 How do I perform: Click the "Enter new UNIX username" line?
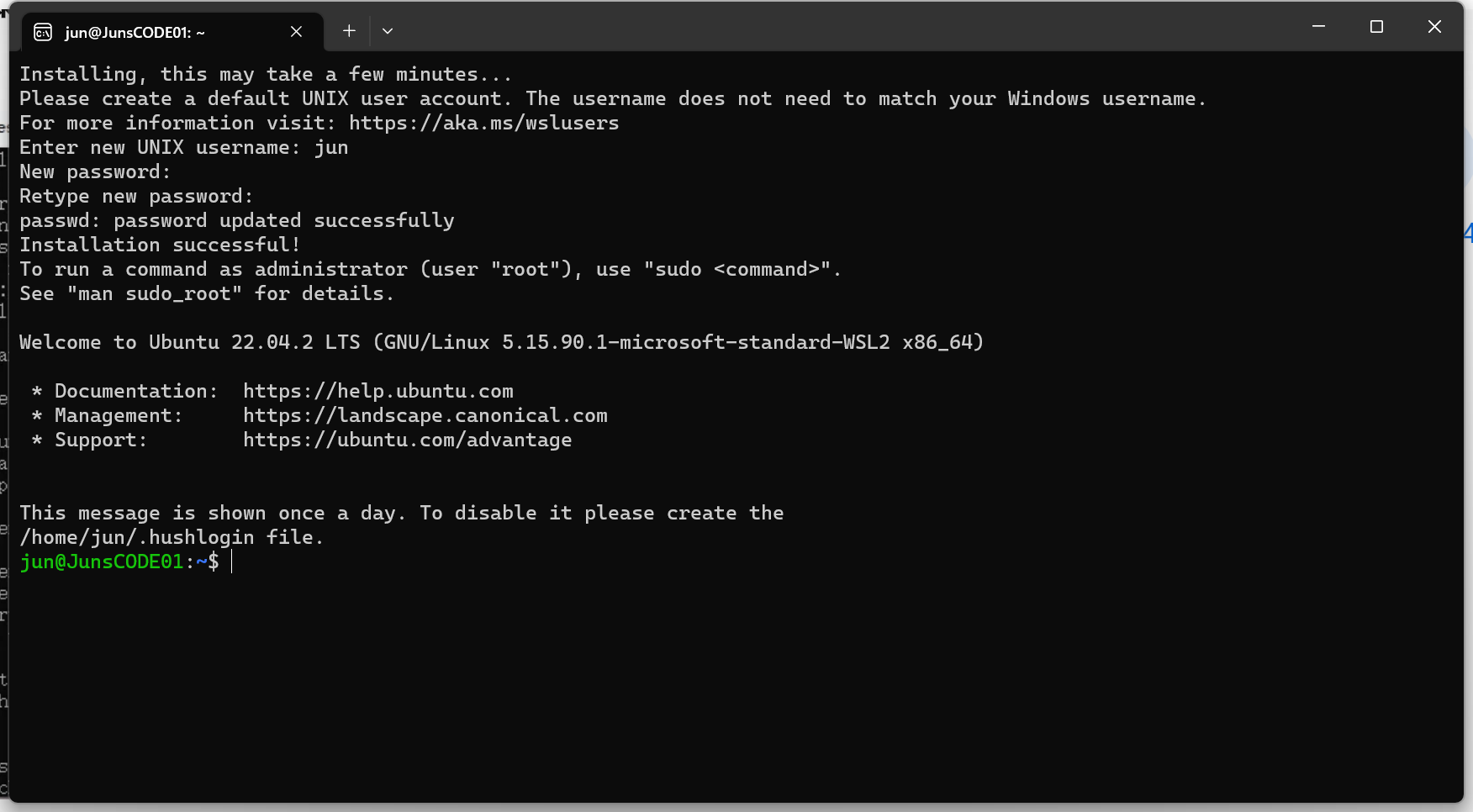184,147
